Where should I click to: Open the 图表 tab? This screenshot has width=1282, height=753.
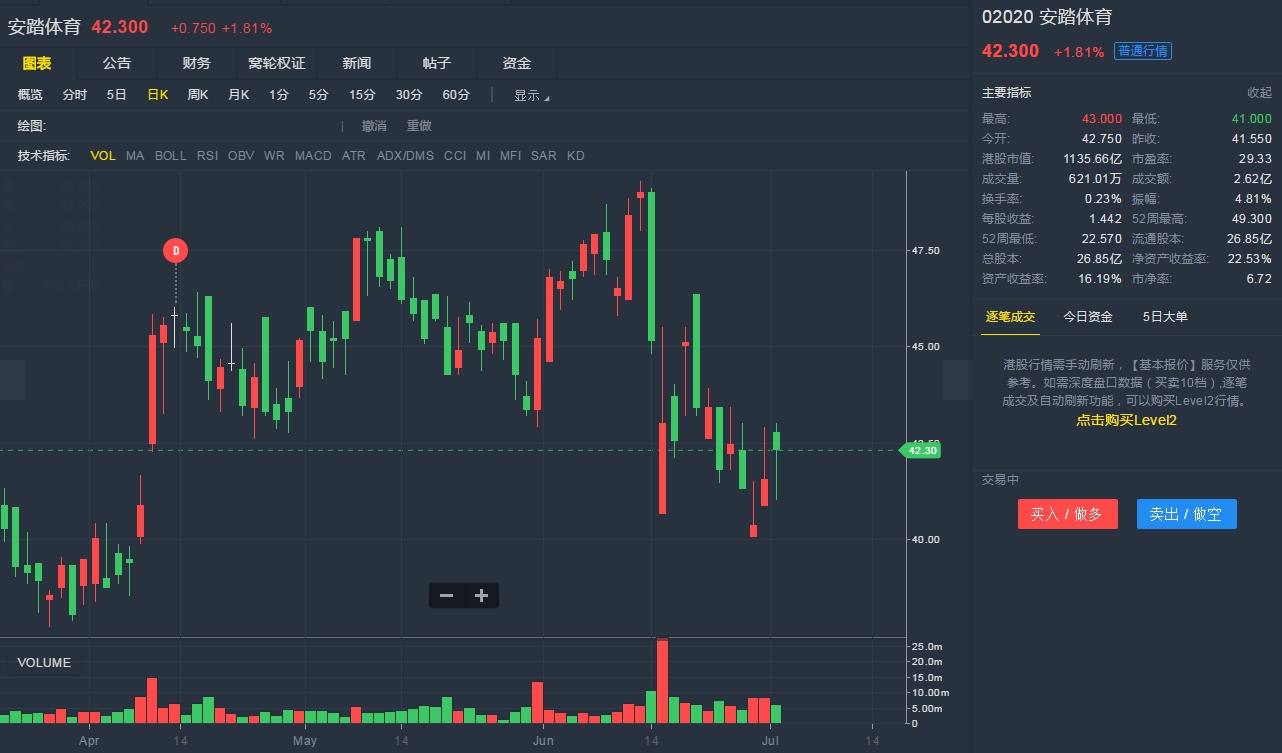37,63
